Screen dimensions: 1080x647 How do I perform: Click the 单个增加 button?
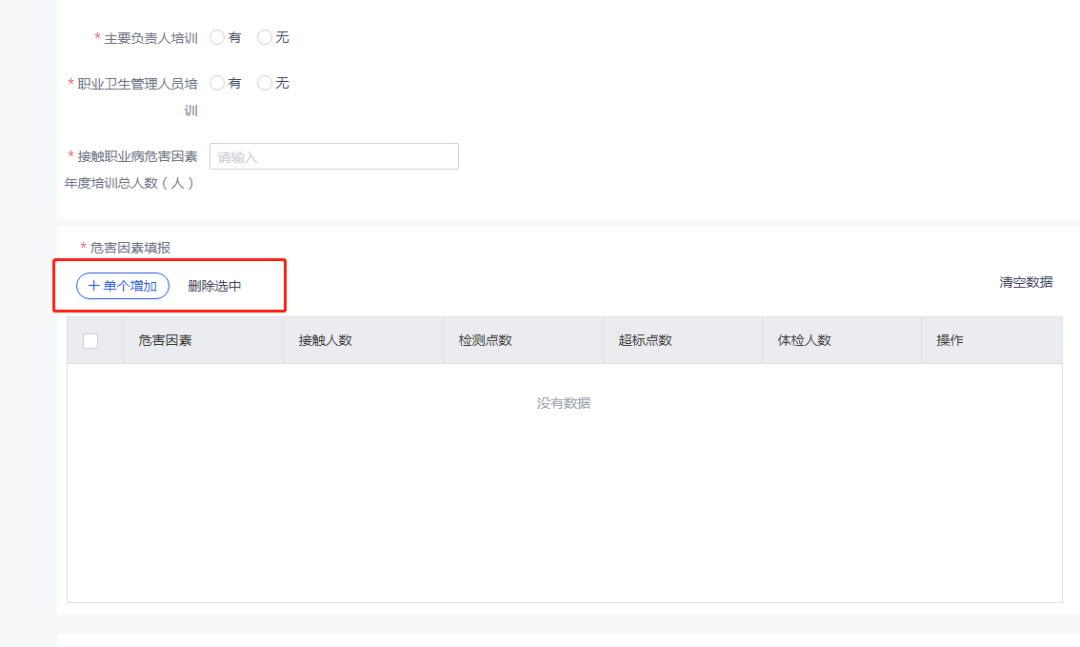(122, 286)
